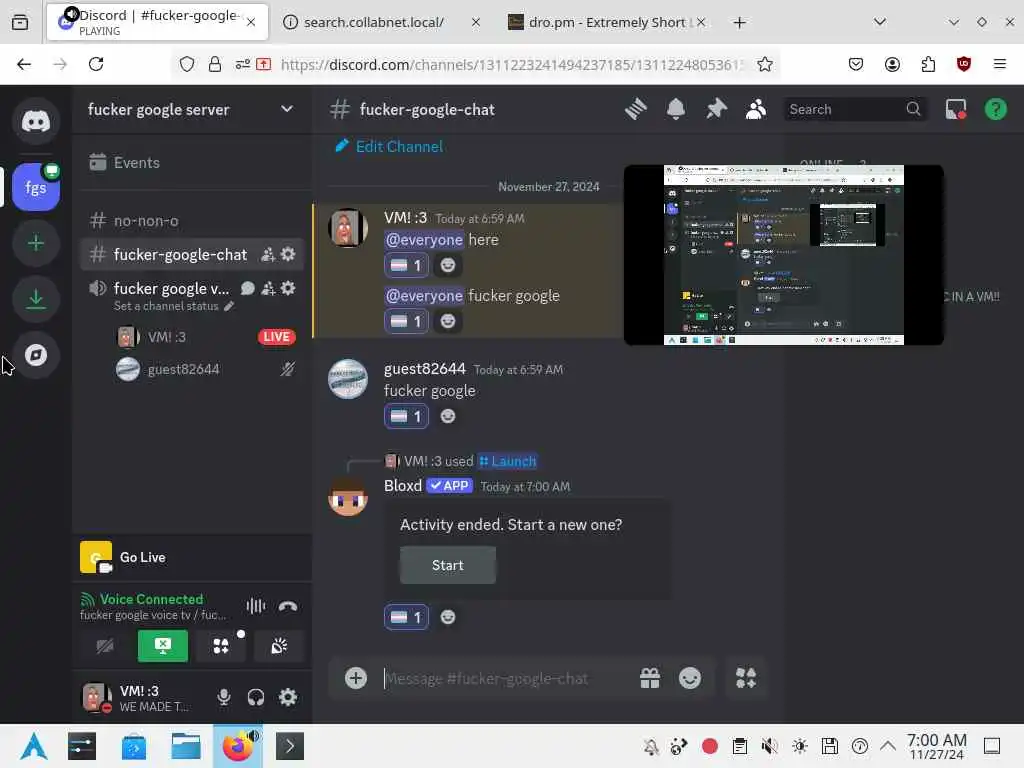Open Threads icon in channel header

coord(635,109)
